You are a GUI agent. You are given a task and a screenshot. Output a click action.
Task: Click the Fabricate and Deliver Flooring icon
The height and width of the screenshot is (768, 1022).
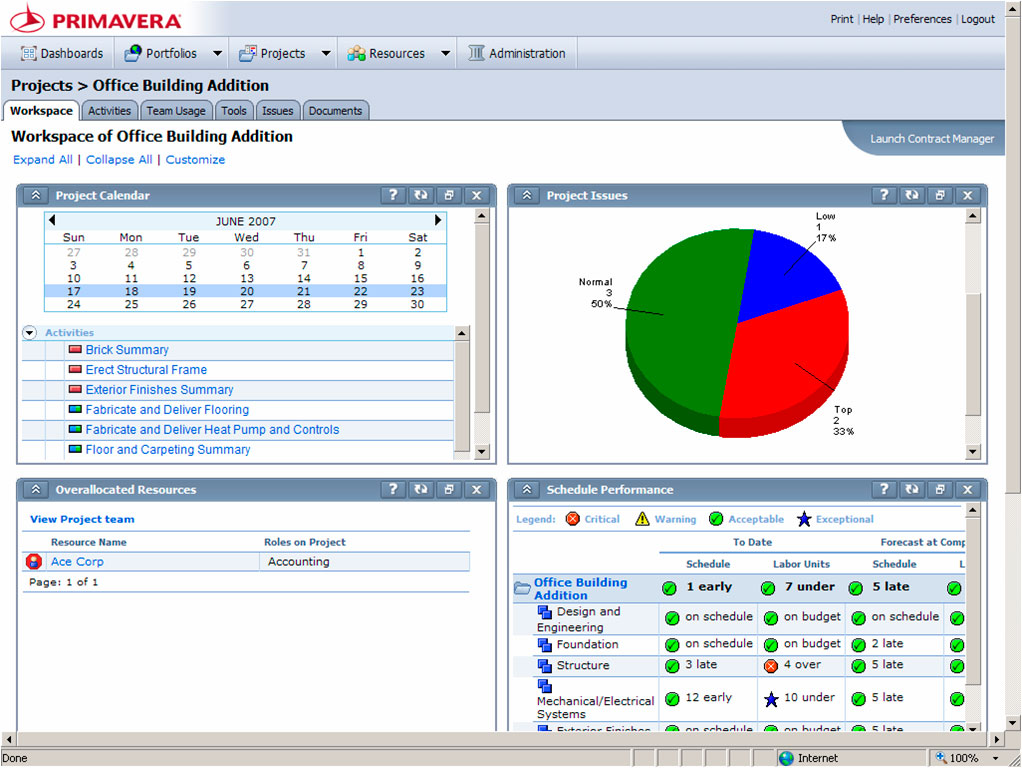pos(75,409)
